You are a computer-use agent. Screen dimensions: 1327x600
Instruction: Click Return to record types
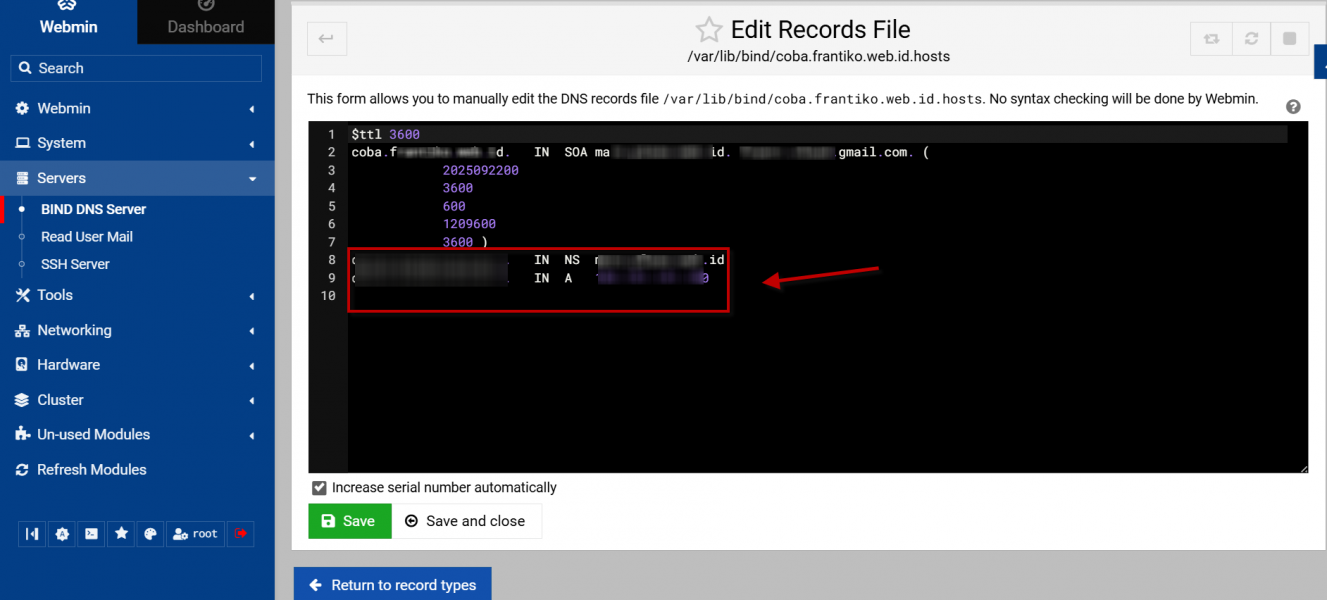coord(393,585)
